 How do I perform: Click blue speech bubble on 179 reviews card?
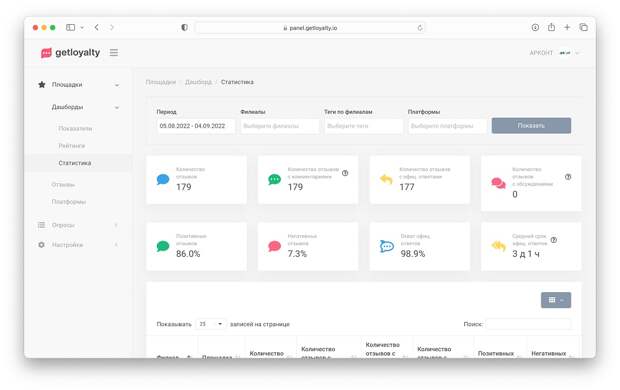click(x=163, y=180)
